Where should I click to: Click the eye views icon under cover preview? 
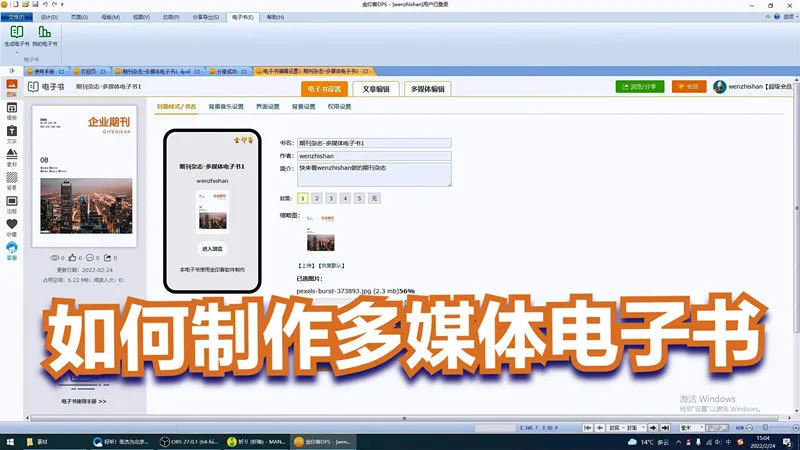(55, 258)
